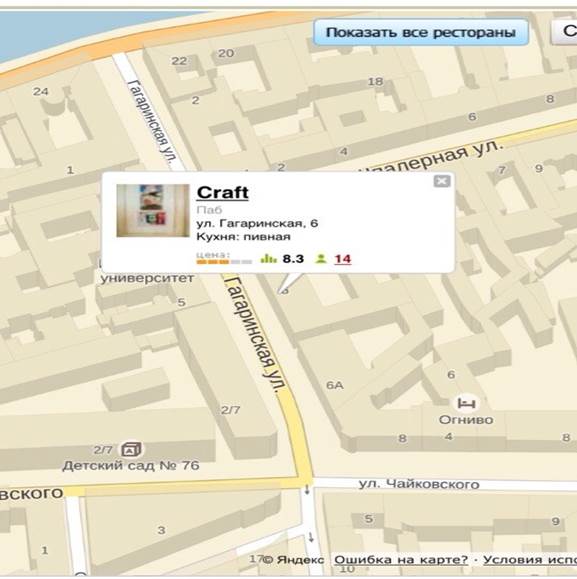Click the building number 20 label
Viewport: 577px width, 579px height.
[226, 53]
